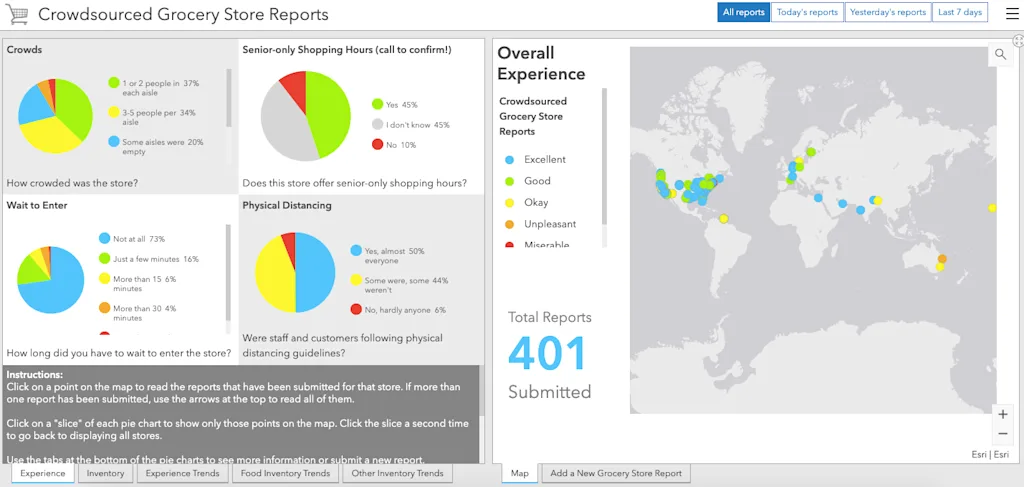Open Add a New Grocery Store Report tab
Screen dimensions: 1024x487
(616, 473)
